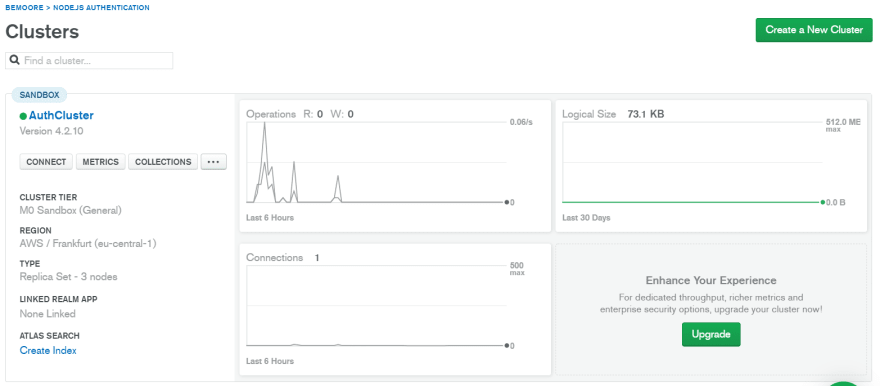Click the Clusters page heading

pyautogui.click(x=42, y=32)
